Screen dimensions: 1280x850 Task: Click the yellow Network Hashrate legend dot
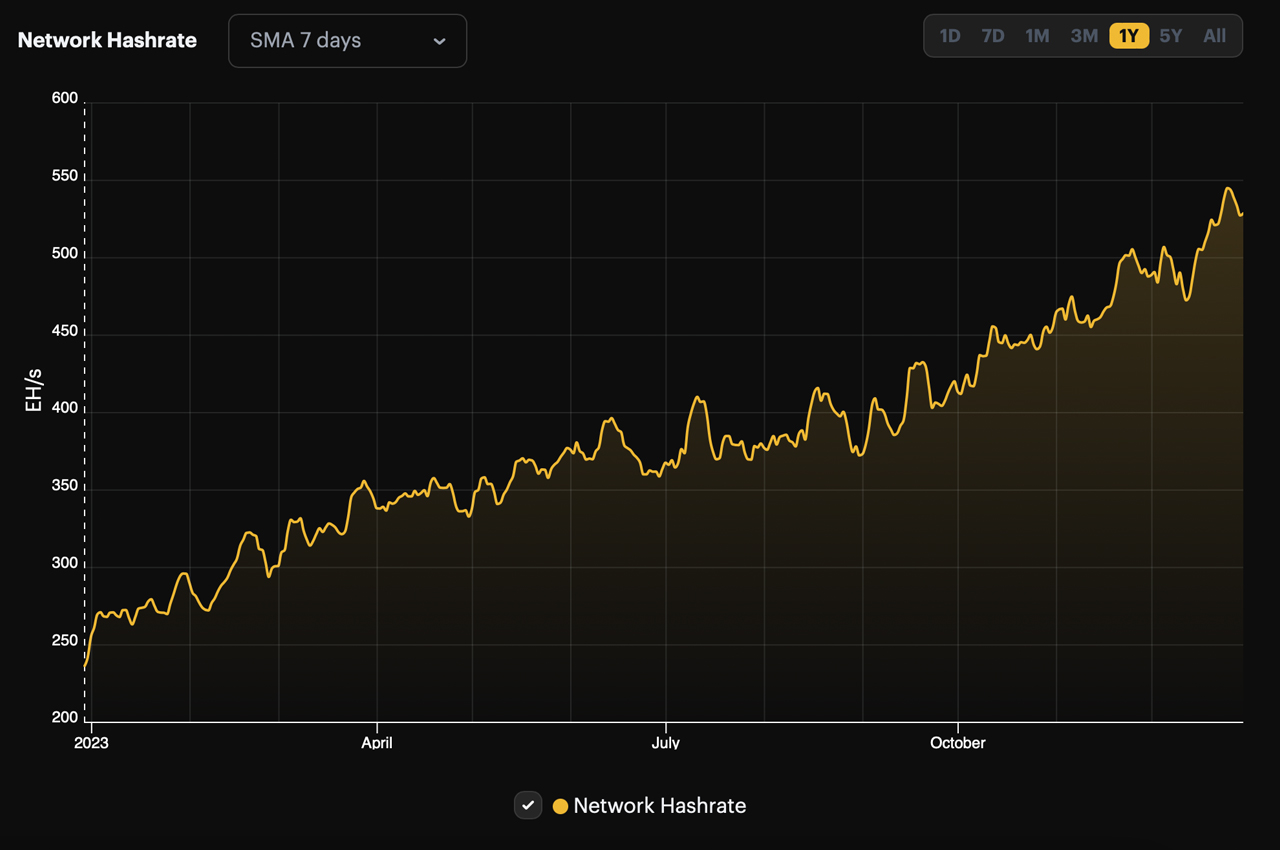click(560, 806)
